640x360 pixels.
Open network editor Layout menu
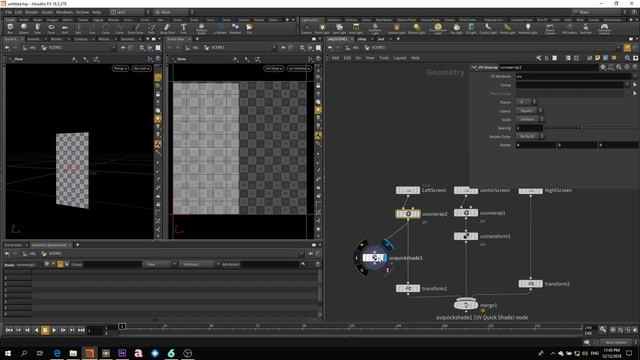[400, 58]
